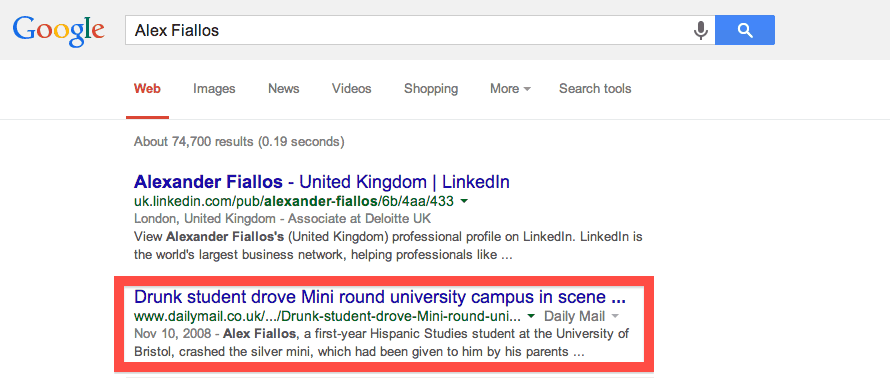
Task: Open Drunk student drove Mini result title
Action: click(380, 296)
